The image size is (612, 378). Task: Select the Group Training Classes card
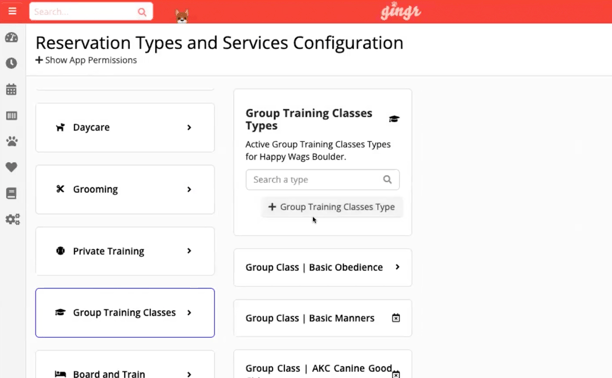(125, 312)
